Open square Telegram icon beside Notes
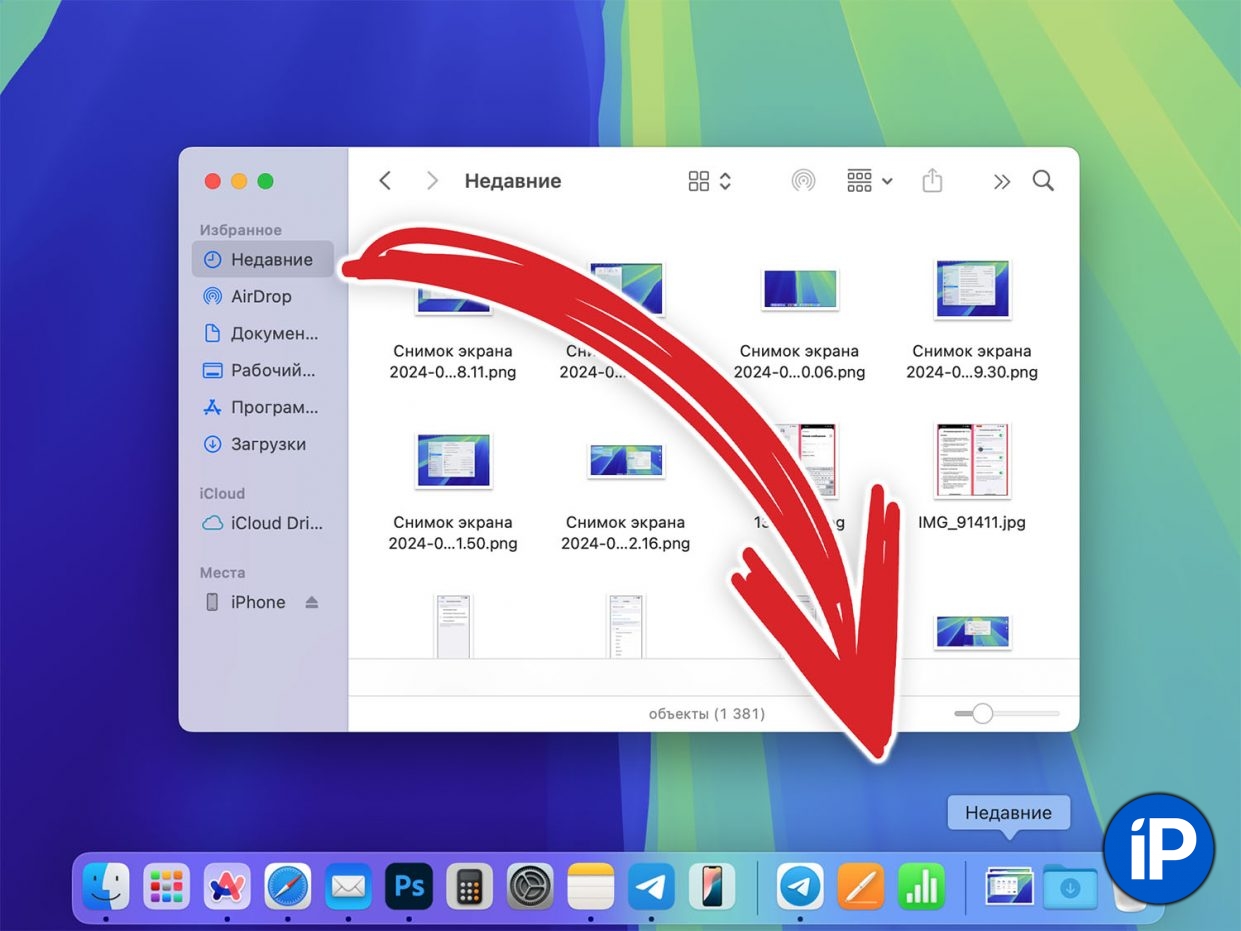Screen dimensions: 1241x931 coord(652,885)
